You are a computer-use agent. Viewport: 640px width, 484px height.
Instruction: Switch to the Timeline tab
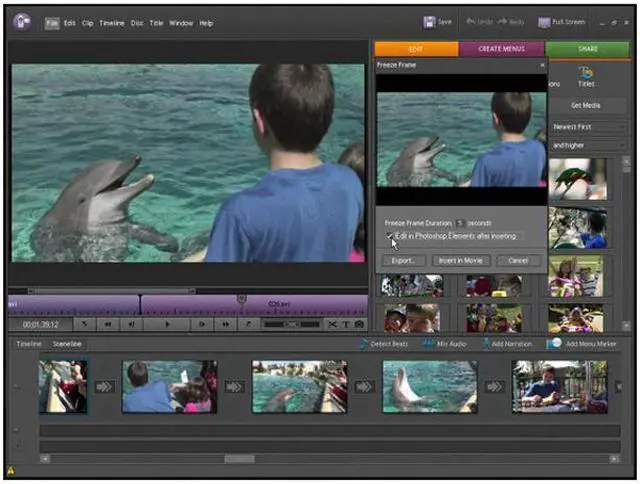[29, 344]
